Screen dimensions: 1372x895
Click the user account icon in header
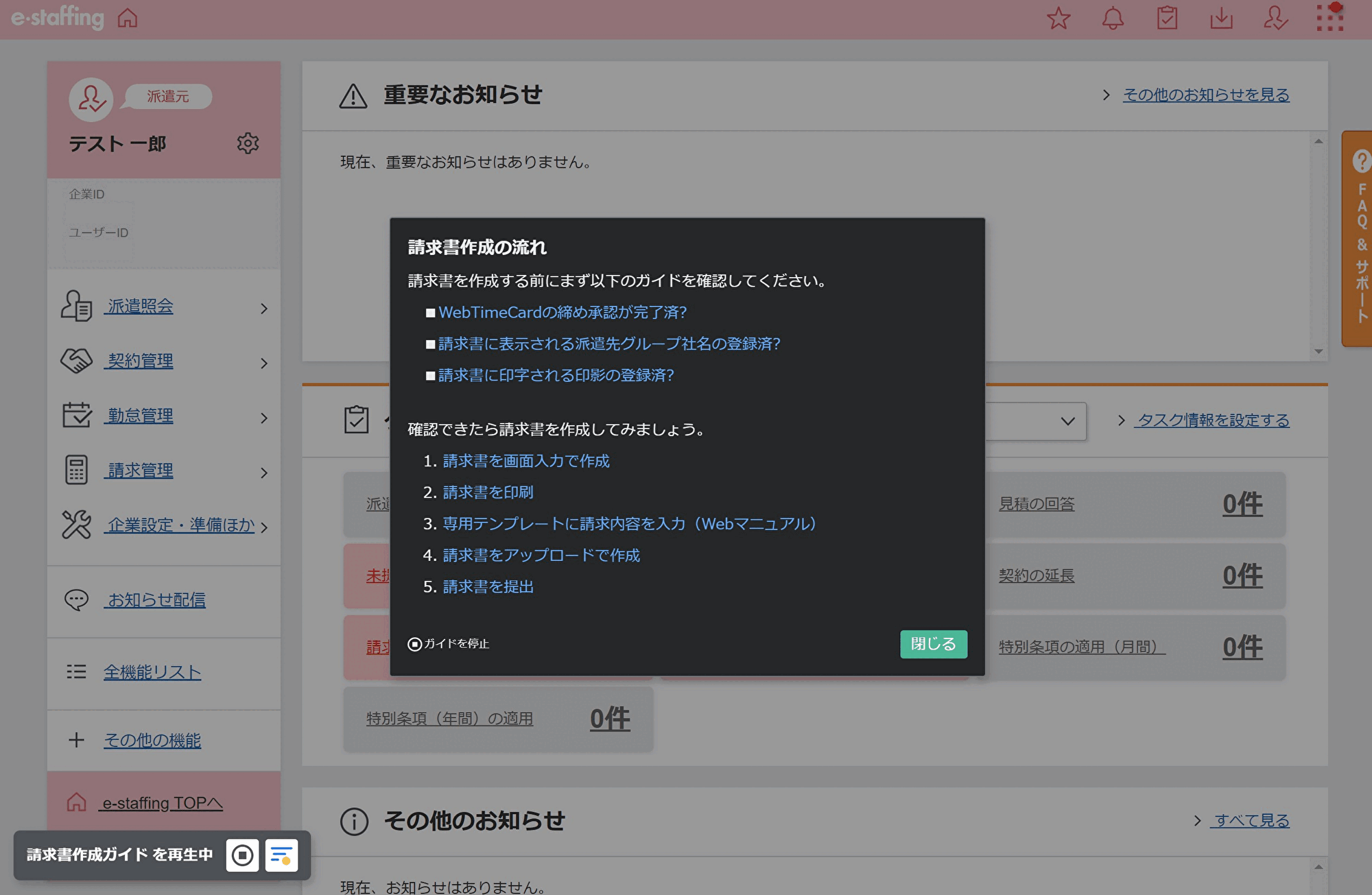tap(1275, 19)
